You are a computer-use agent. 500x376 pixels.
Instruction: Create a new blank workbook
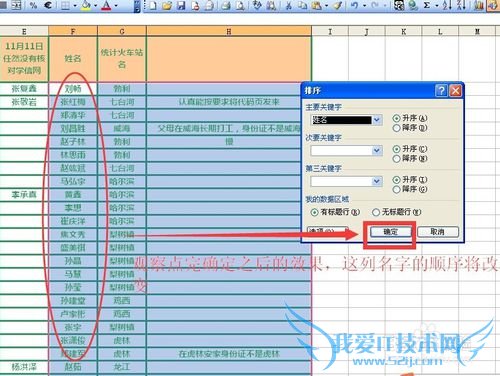coord(153,5)
